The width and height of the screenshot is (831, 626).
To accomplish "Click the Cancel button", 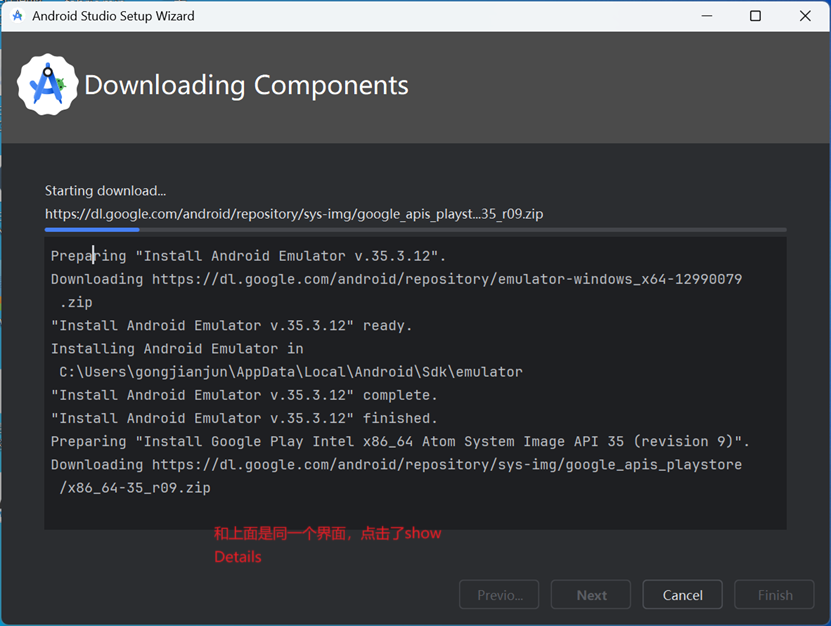I will 682,595.
